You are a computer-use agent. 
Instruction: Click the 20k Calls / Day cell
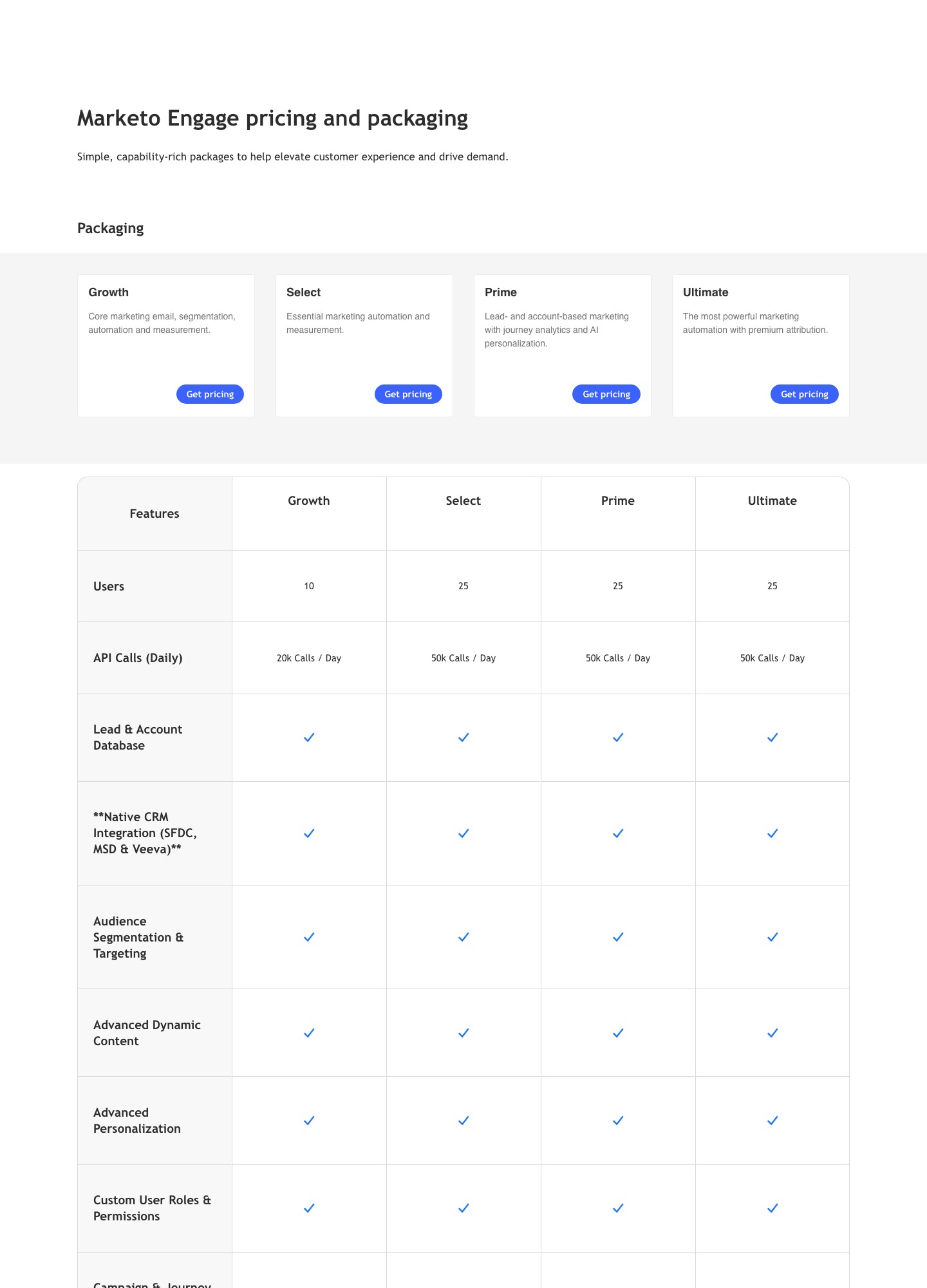[x=309, y=658]
